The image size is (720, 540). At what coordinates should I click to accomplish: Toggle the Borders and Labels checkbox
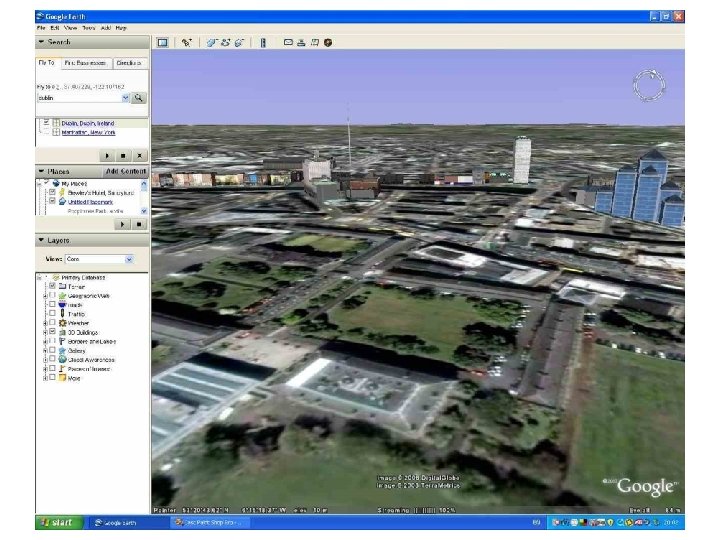pyautogui.click(x=52, y=341)
